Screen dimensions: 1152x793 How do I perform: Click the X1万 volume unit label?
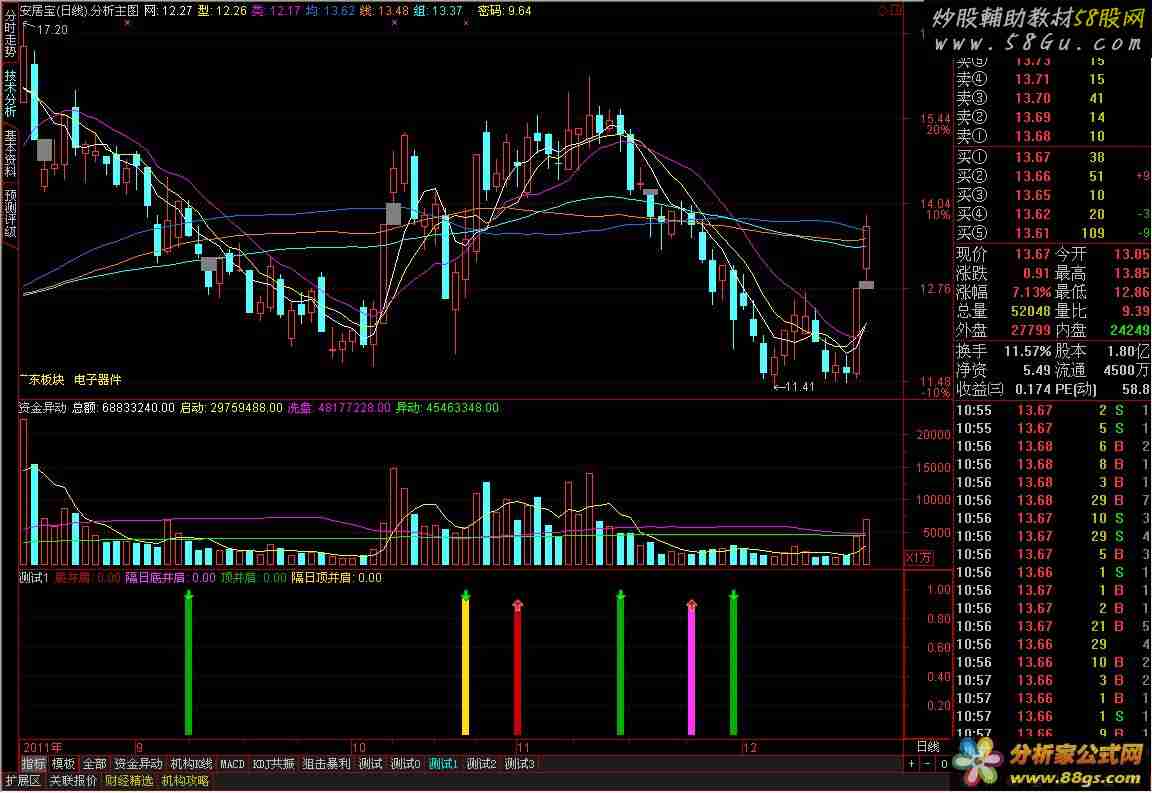click(x=918, y=559)
